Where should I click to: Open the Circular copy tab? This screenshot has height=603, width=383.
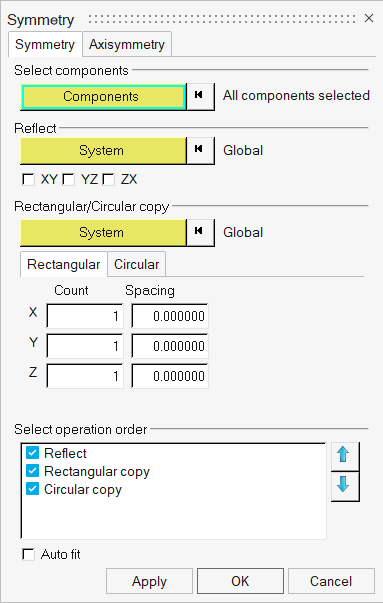pos(137,264)
